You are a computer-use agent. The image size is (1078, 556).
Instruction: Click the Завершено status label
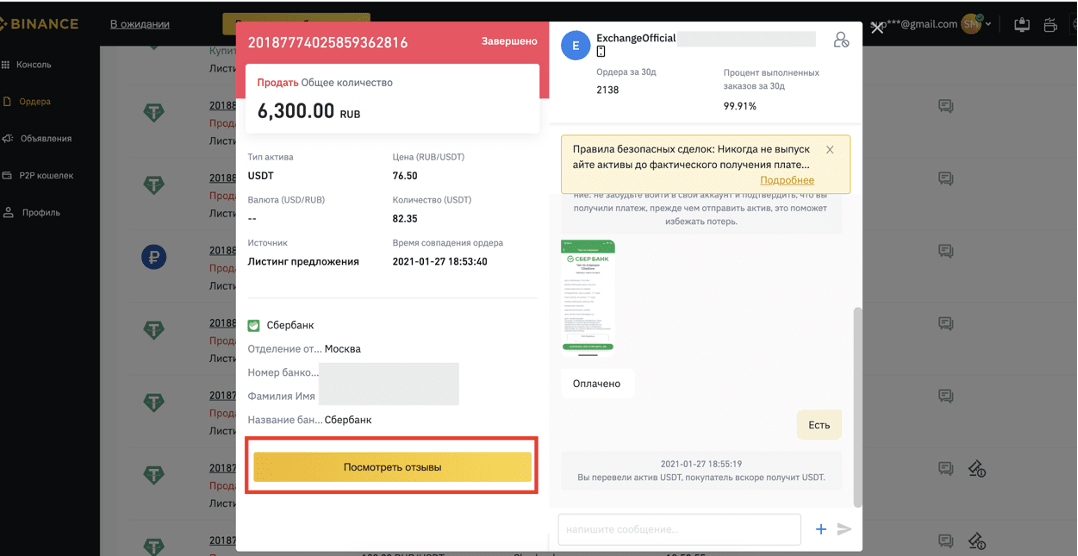[x=509, y=41]
